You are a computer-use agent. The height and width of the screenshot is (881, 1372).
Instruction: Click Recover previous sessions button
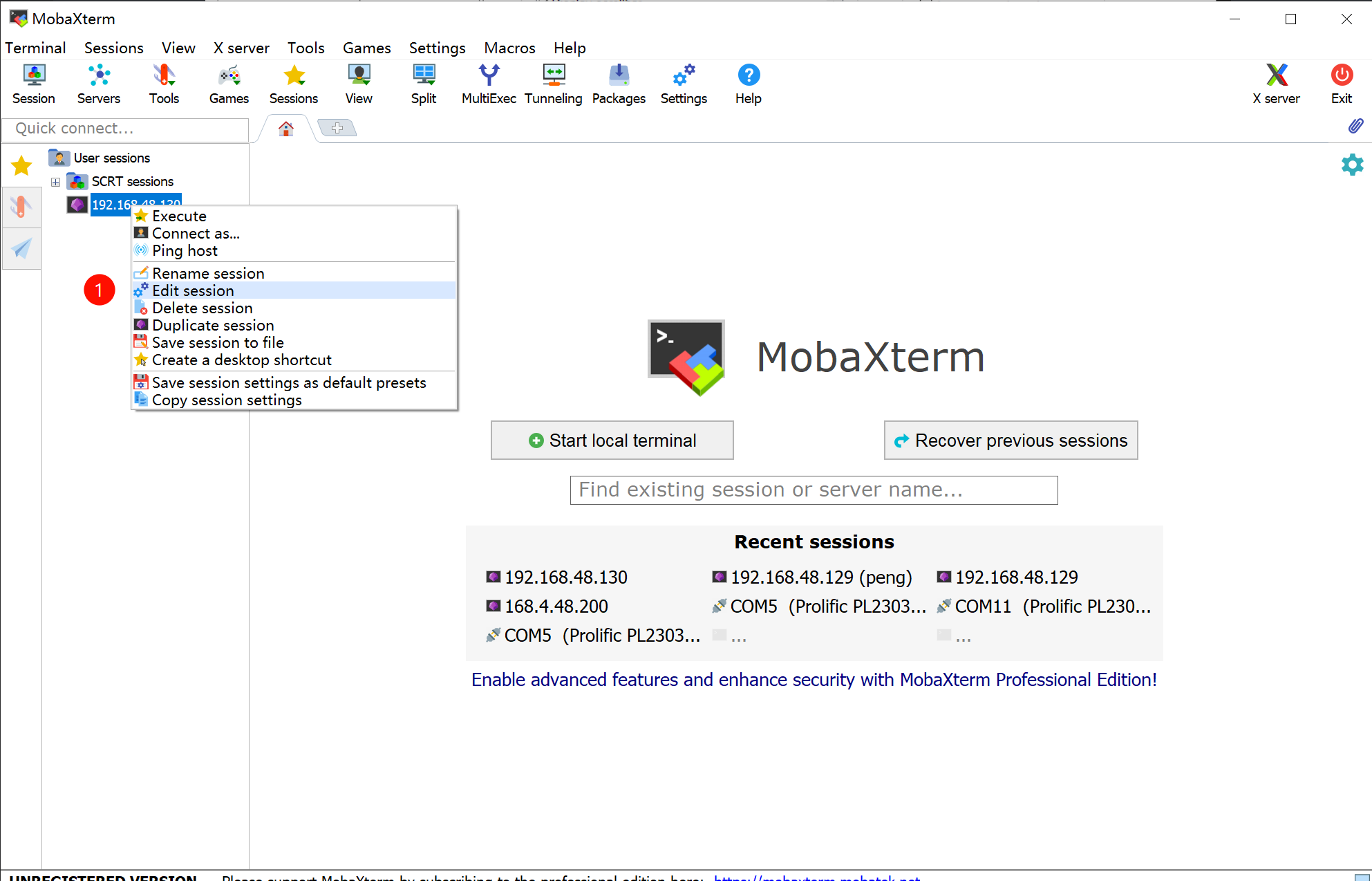1011,440
